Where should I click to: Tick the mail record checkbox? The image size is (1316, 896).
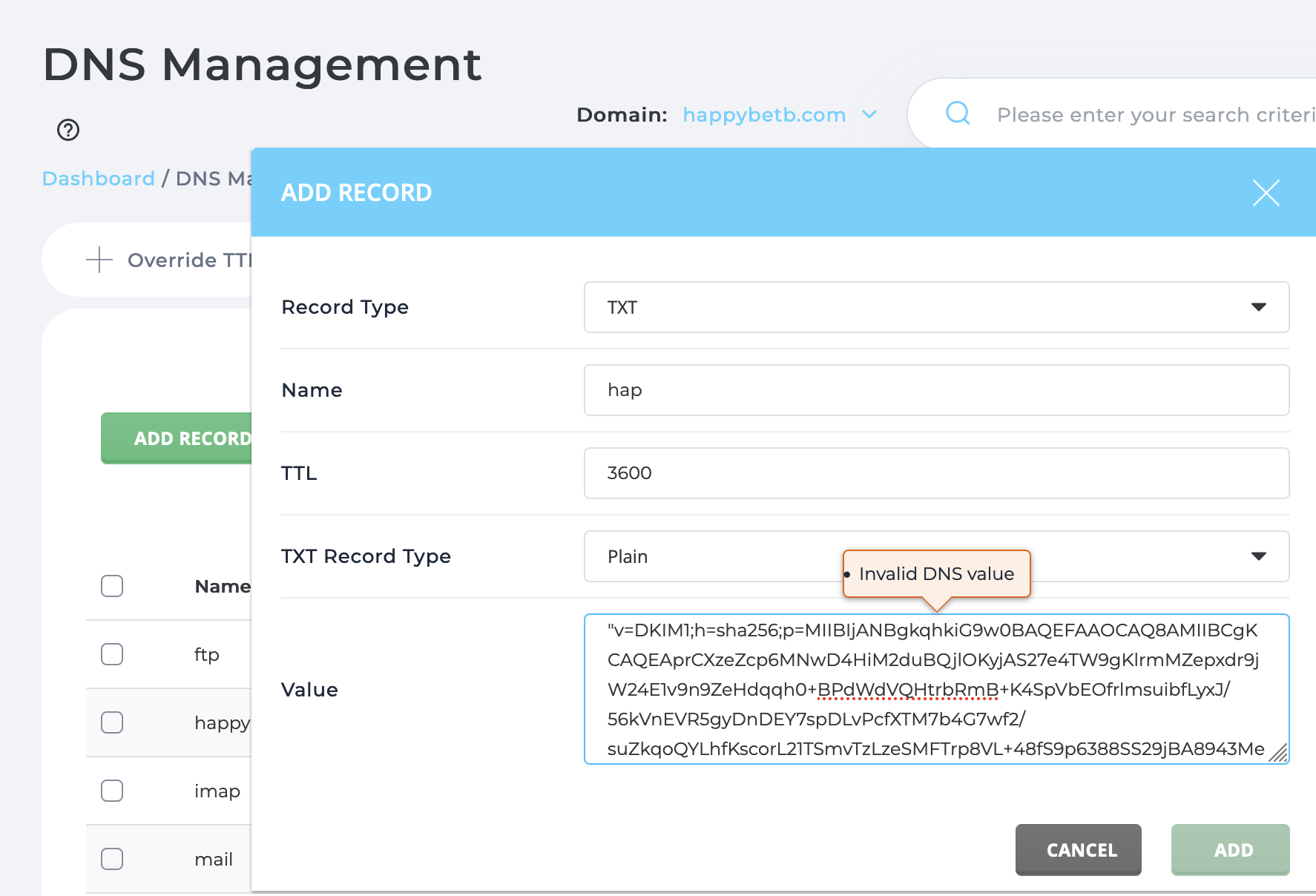112,859
